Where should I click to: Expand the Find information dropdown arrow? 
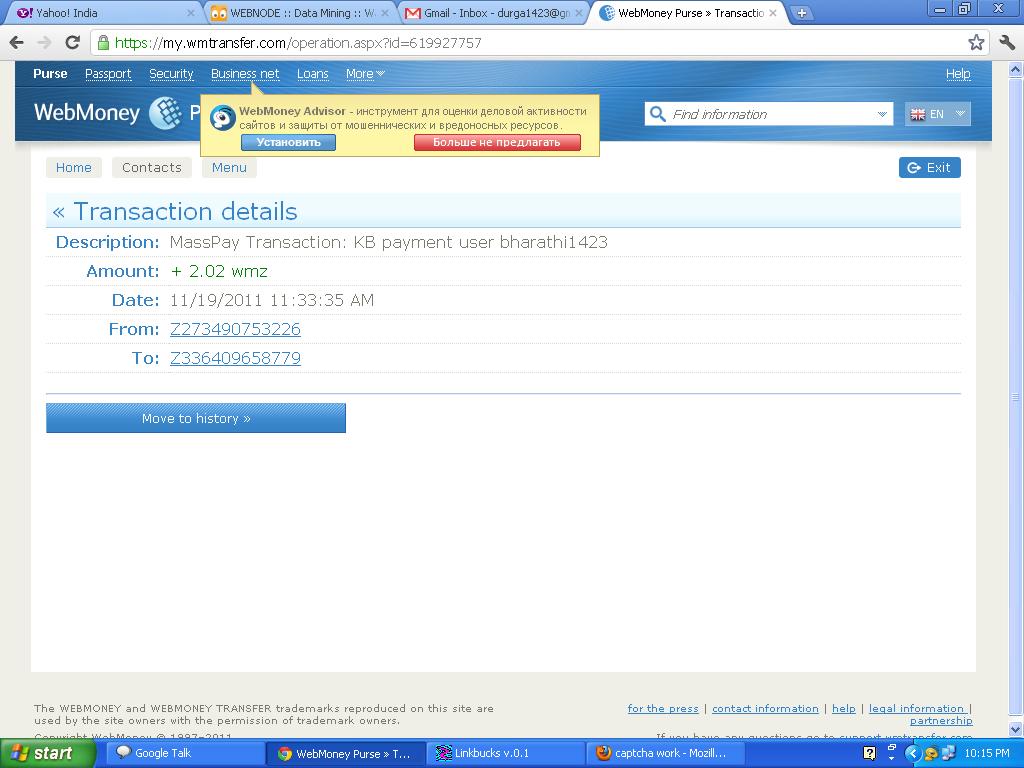[x=881, y=114]
